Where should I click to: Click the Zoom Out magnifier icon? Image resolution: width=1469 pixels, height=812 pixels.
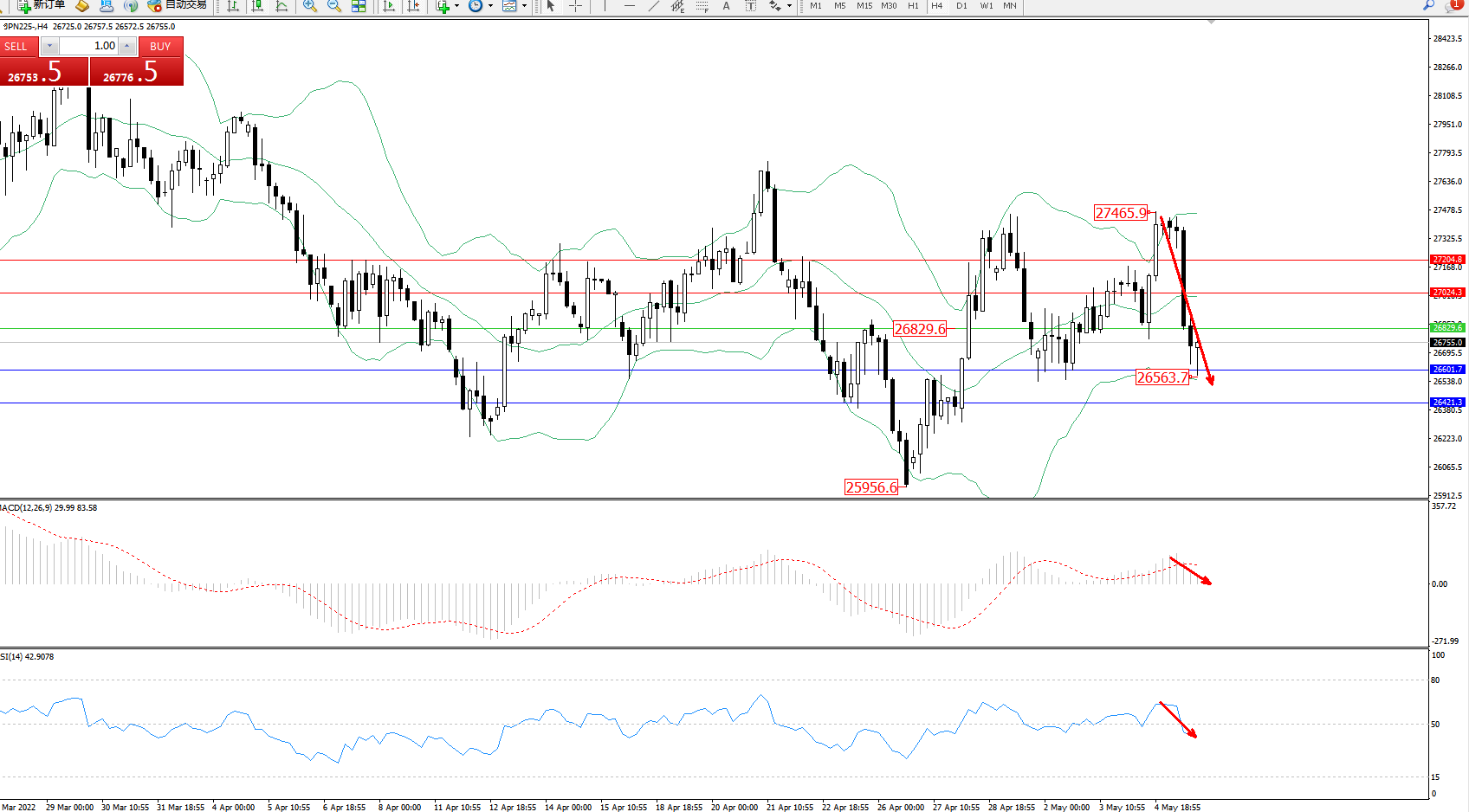(x=333, y=6)
